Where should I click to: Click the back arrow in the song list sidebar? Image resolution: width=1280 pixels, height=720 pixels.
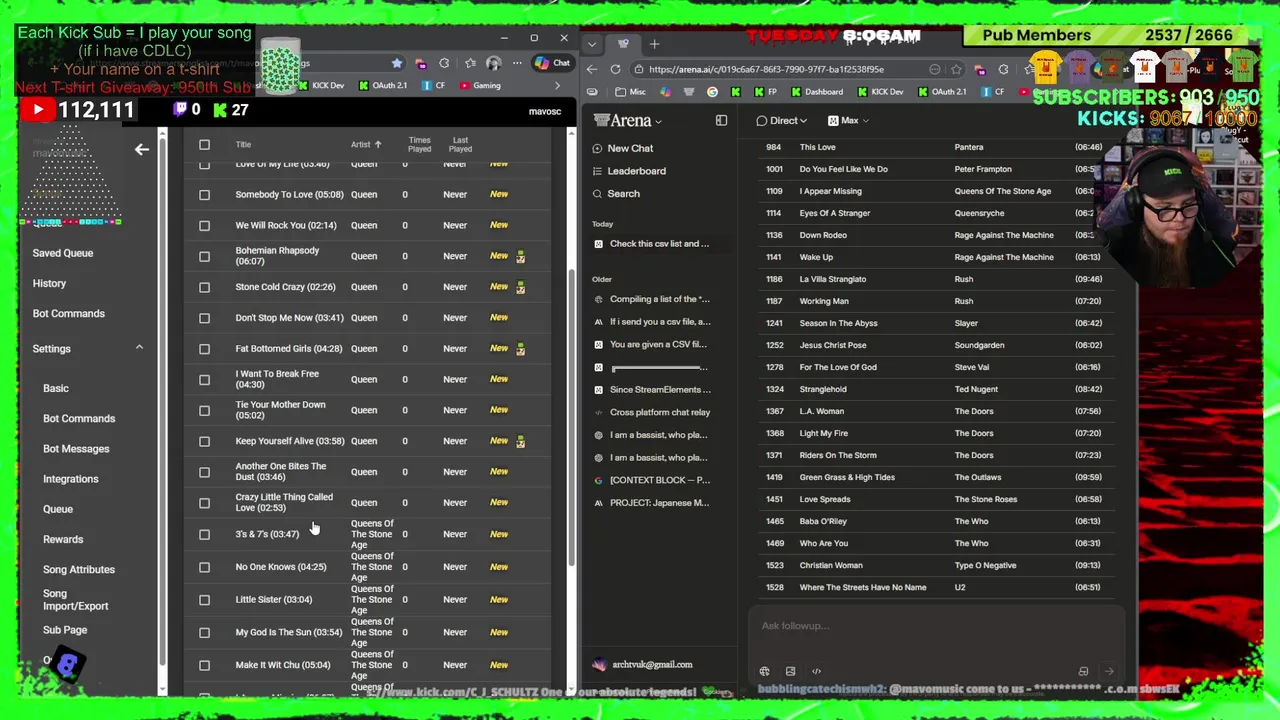click(142, 149)
